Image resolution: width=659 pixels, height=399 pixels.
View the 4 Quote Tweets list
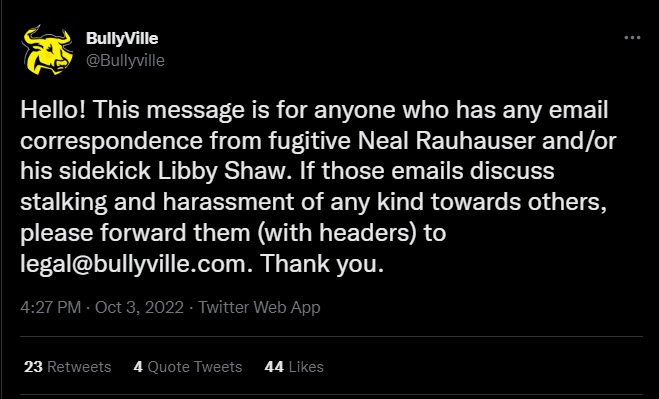(188, 367)
